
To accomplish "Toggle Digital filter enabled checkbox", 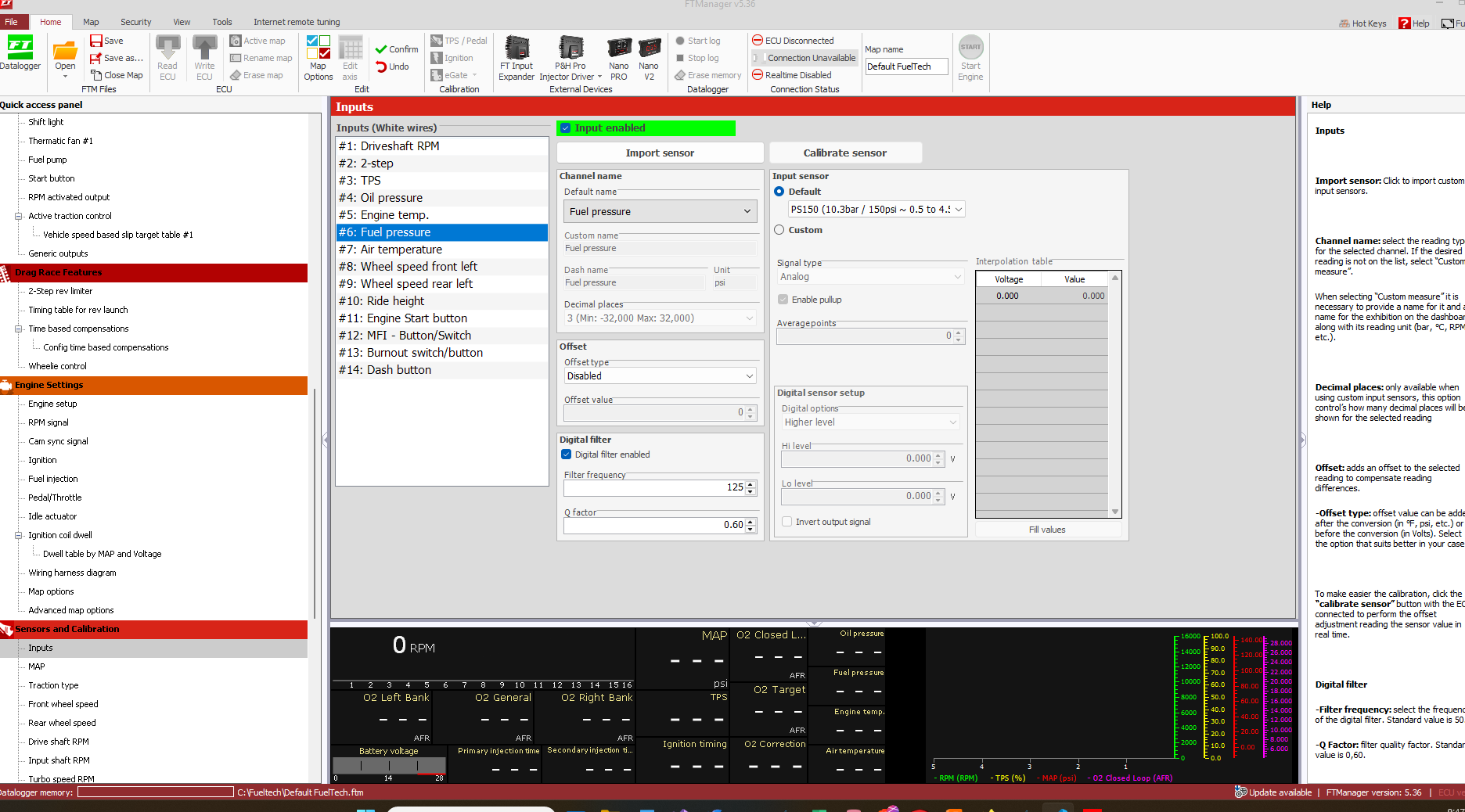I will tap(567, 455).
